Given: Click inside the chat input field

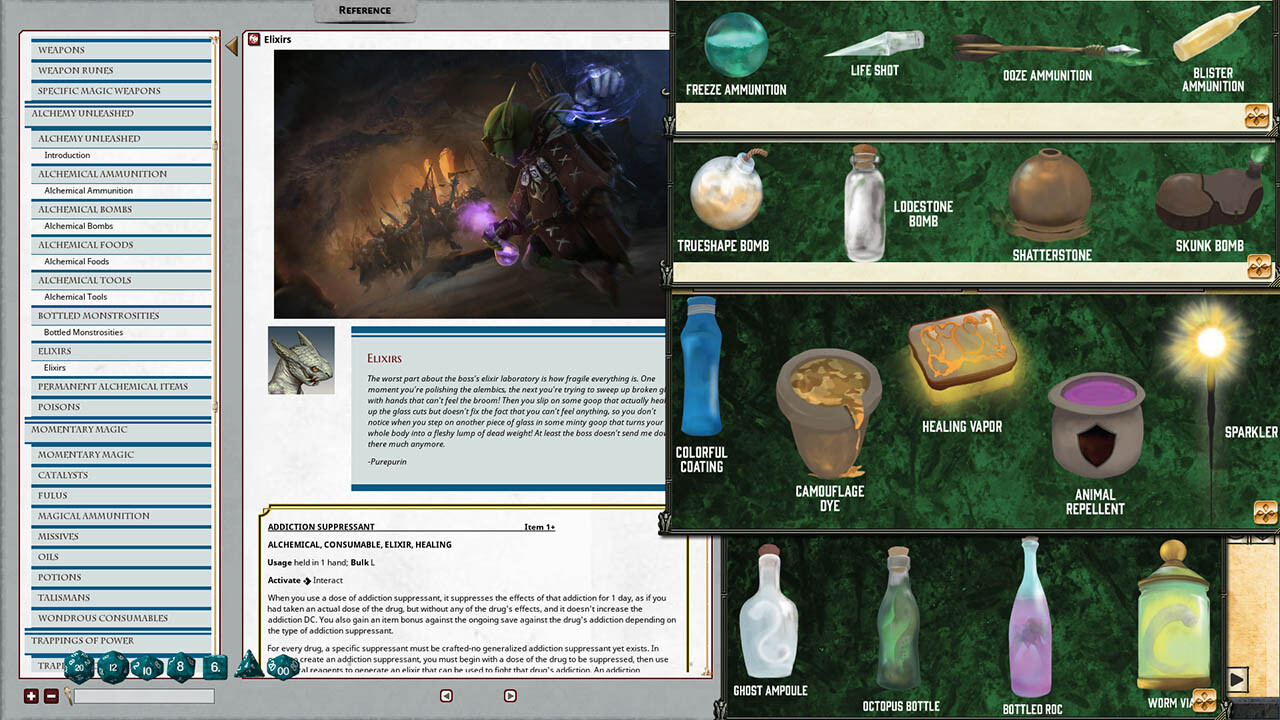Looking at the screenshot, I should coord(145,695).
